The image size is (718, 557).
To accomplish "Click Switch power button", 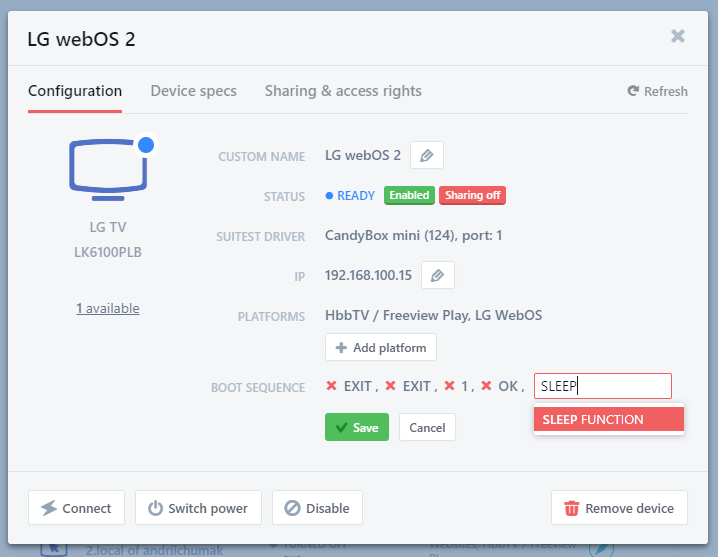I will pos(198,508).
